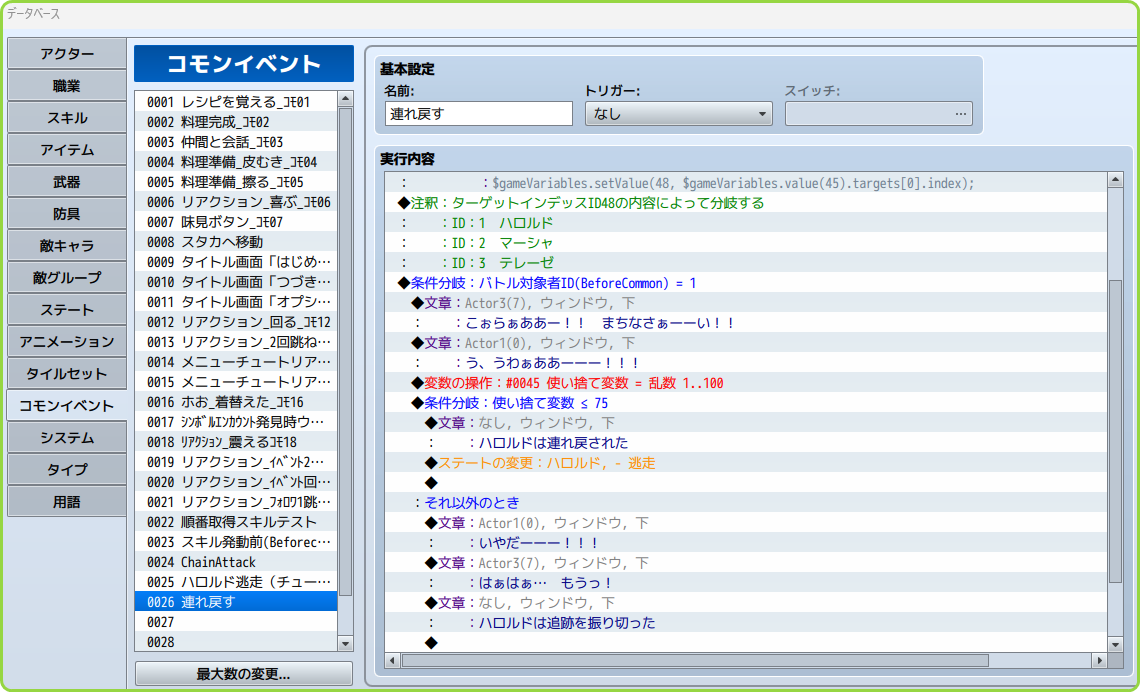The width and height of the screenshot is (1140, 692).
Task: Click 実行内容 vertical scroll up arrow
Action: (1115, 180)
